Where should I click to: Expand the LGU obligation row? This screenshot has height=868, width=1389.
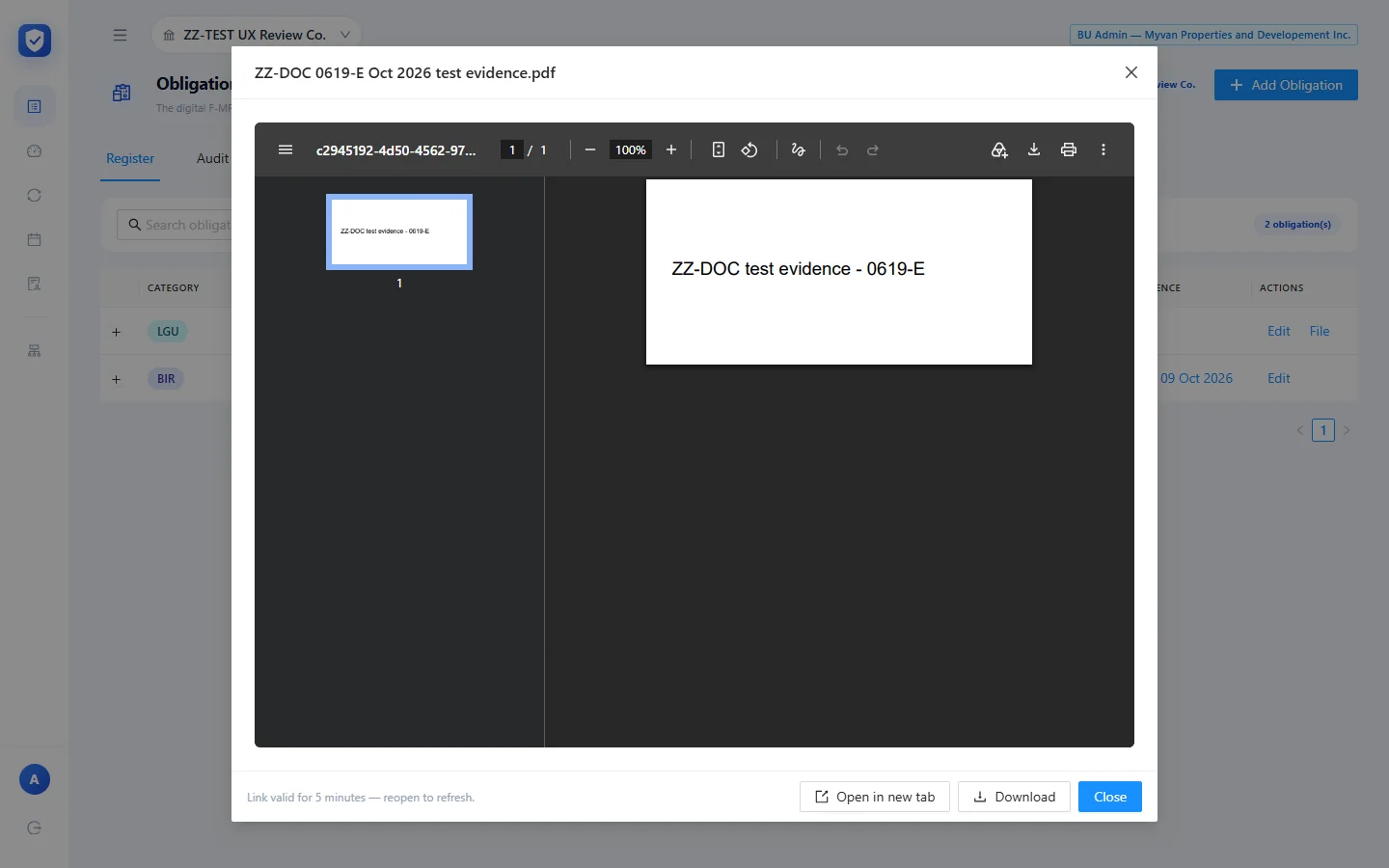117,332
